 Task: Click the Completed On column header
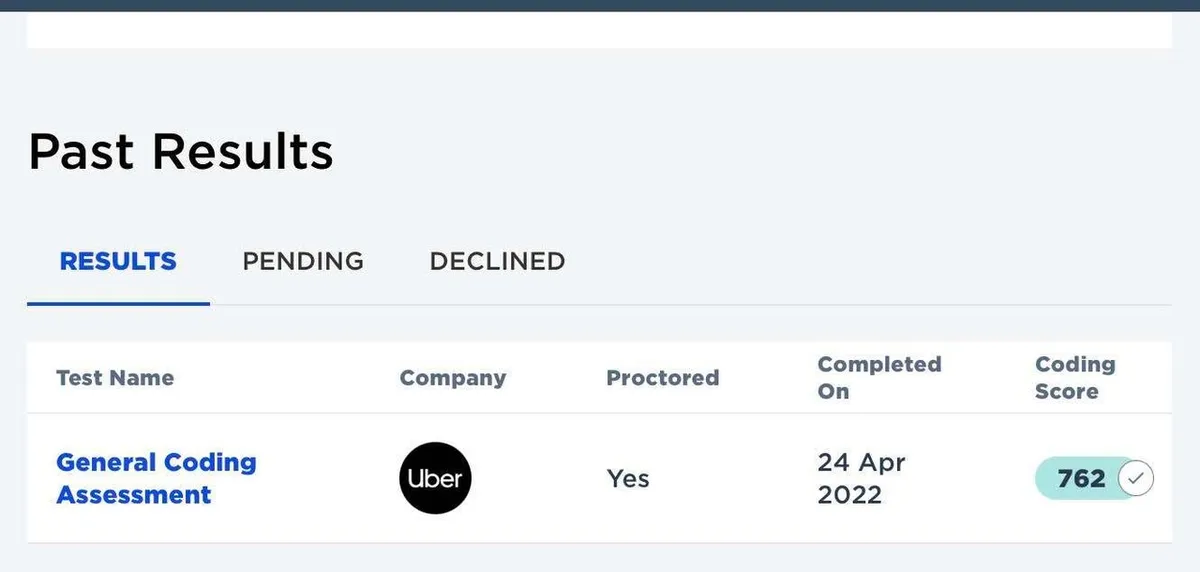coord(879,378)
